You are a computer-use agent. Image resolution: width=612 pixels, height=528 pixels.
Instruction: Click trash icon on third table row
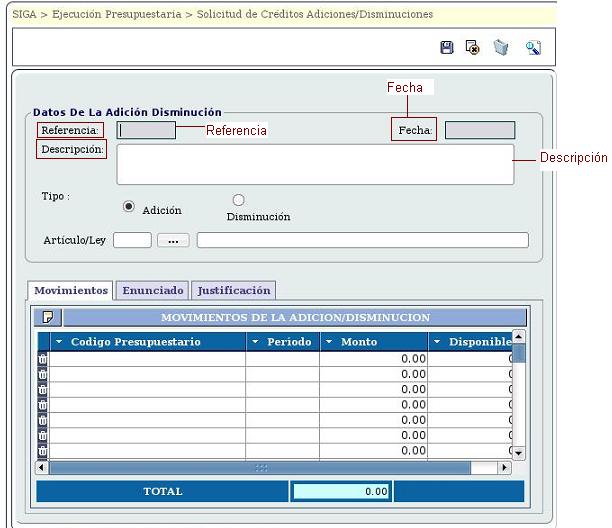coord(42,389)
